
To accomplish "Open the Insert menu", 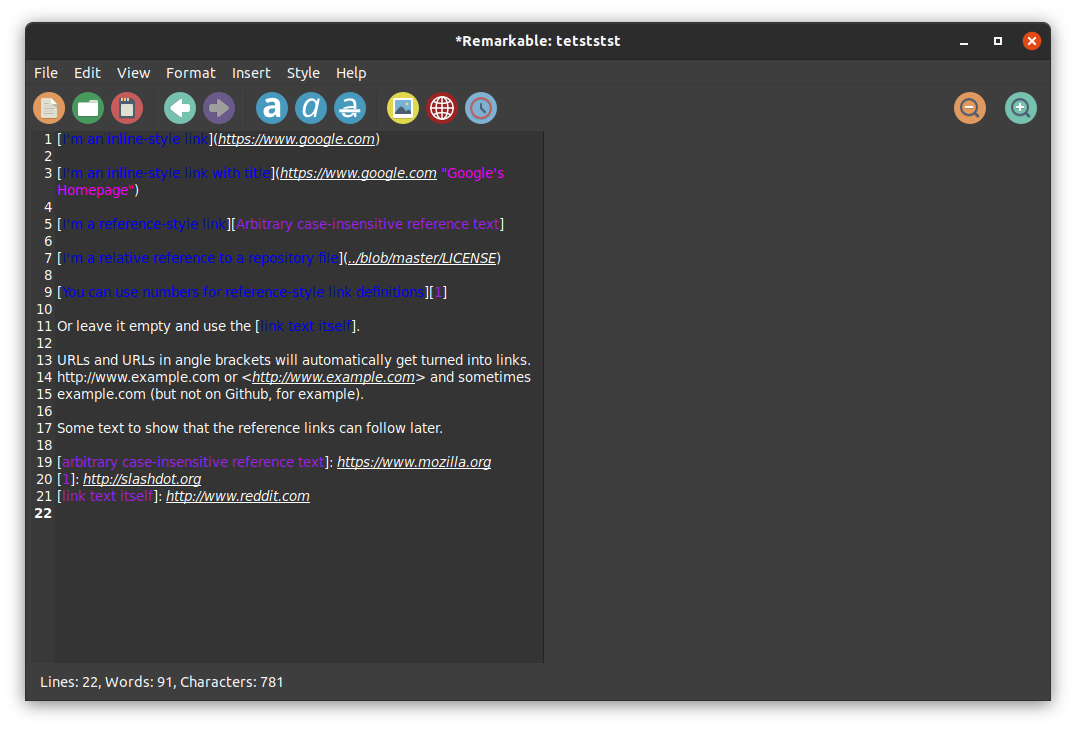I will pos(251,72).
